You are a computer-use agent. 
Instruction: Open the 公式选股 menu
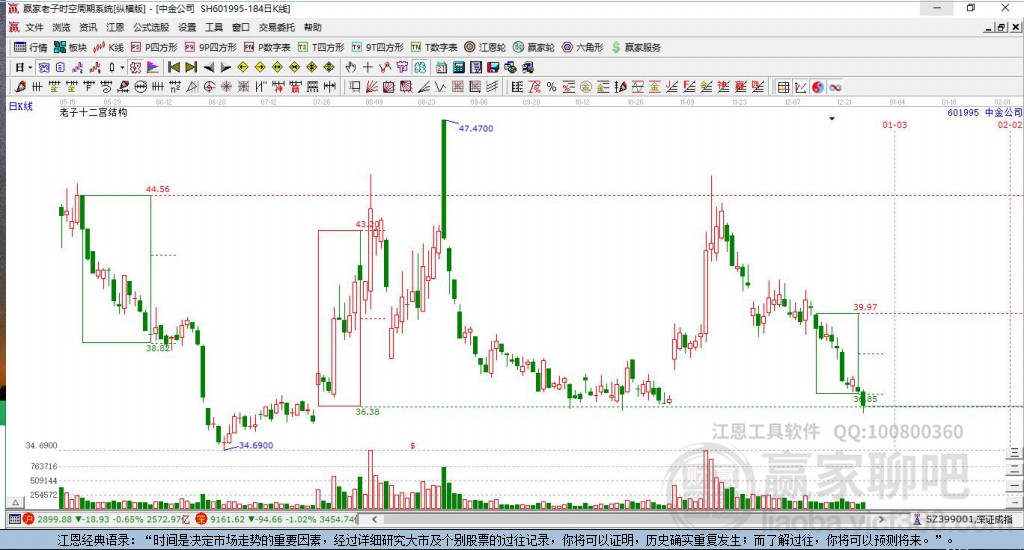(151, 27)
